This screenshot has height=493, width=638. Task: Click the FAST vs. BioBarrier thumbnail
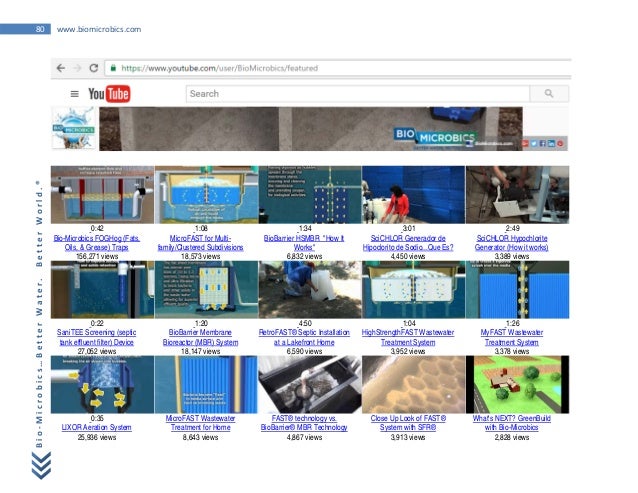click(310, 384)
